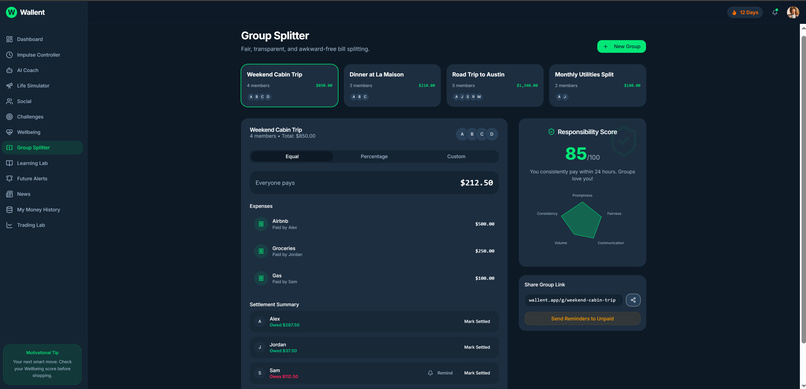
Task: Click the 85/100 score value
Action: [x=582, y=154]
